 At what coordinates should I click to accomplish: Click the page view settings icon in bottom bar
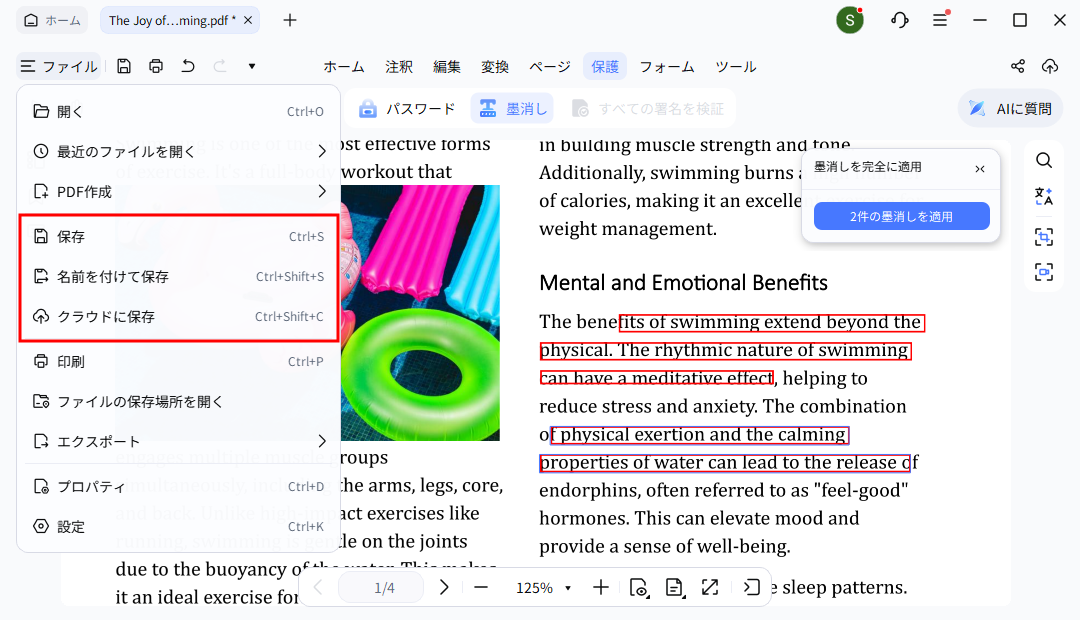[x=638, y=588]
